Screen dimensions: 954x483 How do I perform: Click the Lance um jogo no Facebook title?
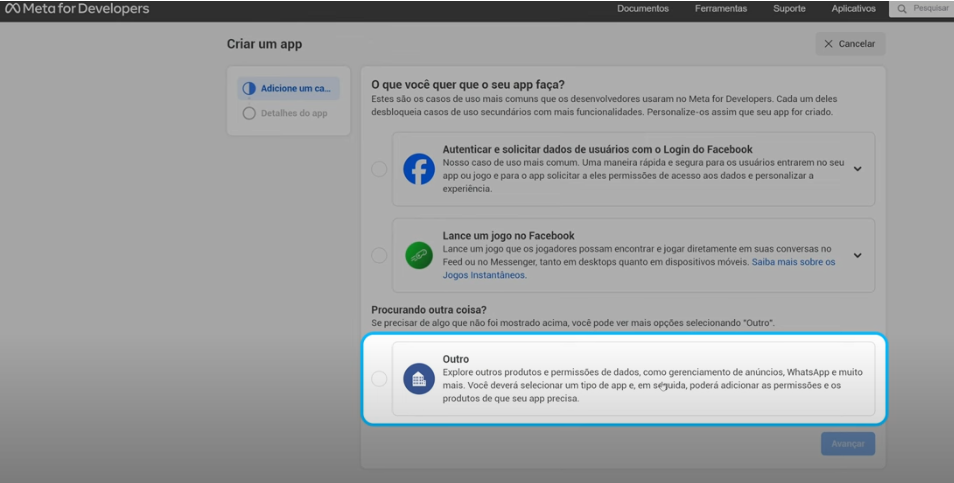coord(508,235)
